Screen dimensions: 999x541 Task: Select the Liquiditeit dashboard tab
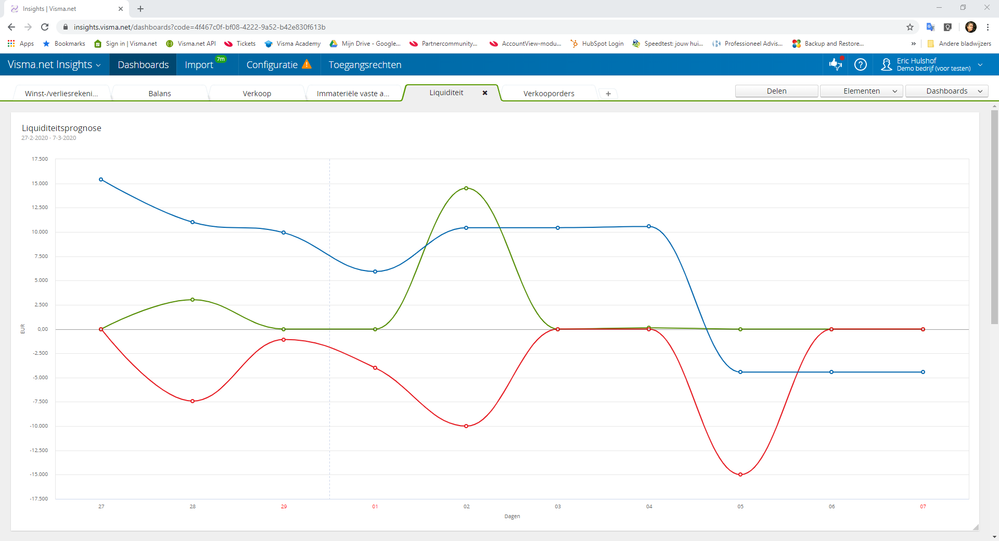pos(446,92)
